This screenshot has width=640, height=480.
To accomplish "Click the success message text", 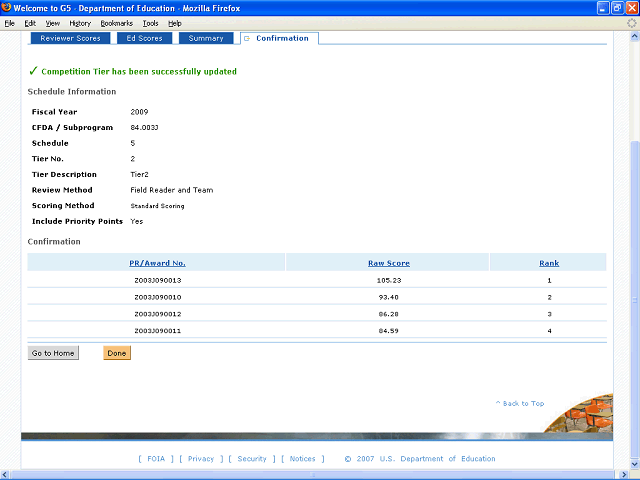I will pyautogui.click(x=139, y=71).
